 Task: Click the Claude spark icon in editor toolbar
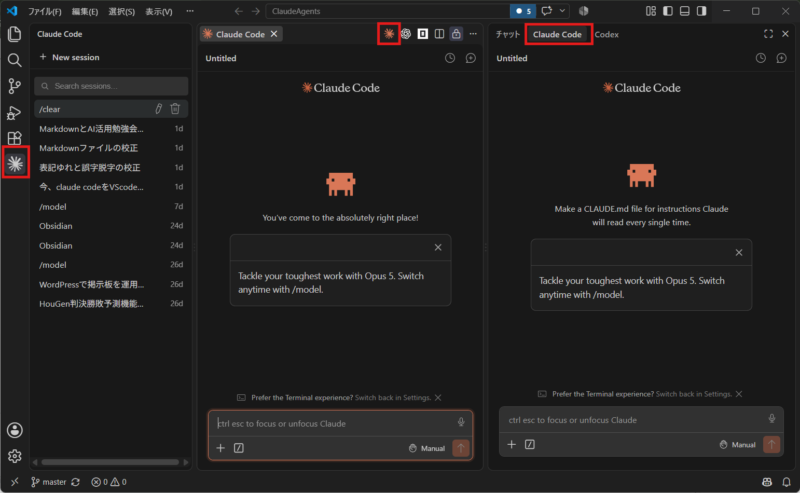(389, 34)
